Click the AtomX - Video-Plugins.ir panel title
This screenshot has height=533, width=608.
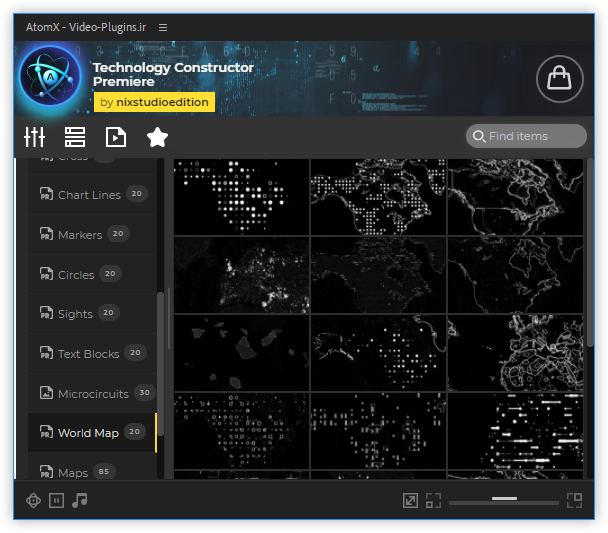point(86,27)
